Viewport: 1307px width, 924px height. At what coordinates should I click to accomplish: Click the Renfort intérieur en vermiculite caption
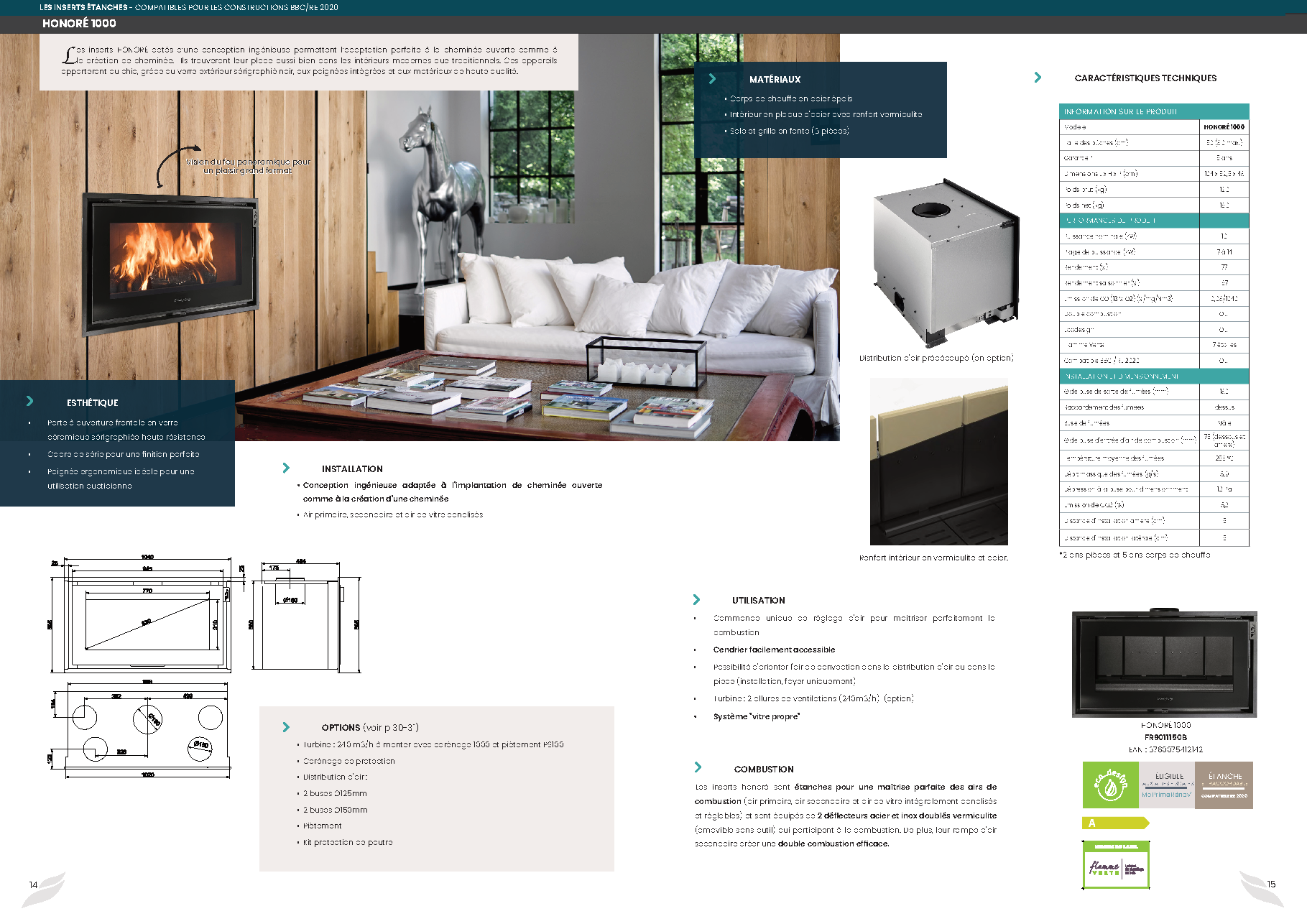pos(933,558)
